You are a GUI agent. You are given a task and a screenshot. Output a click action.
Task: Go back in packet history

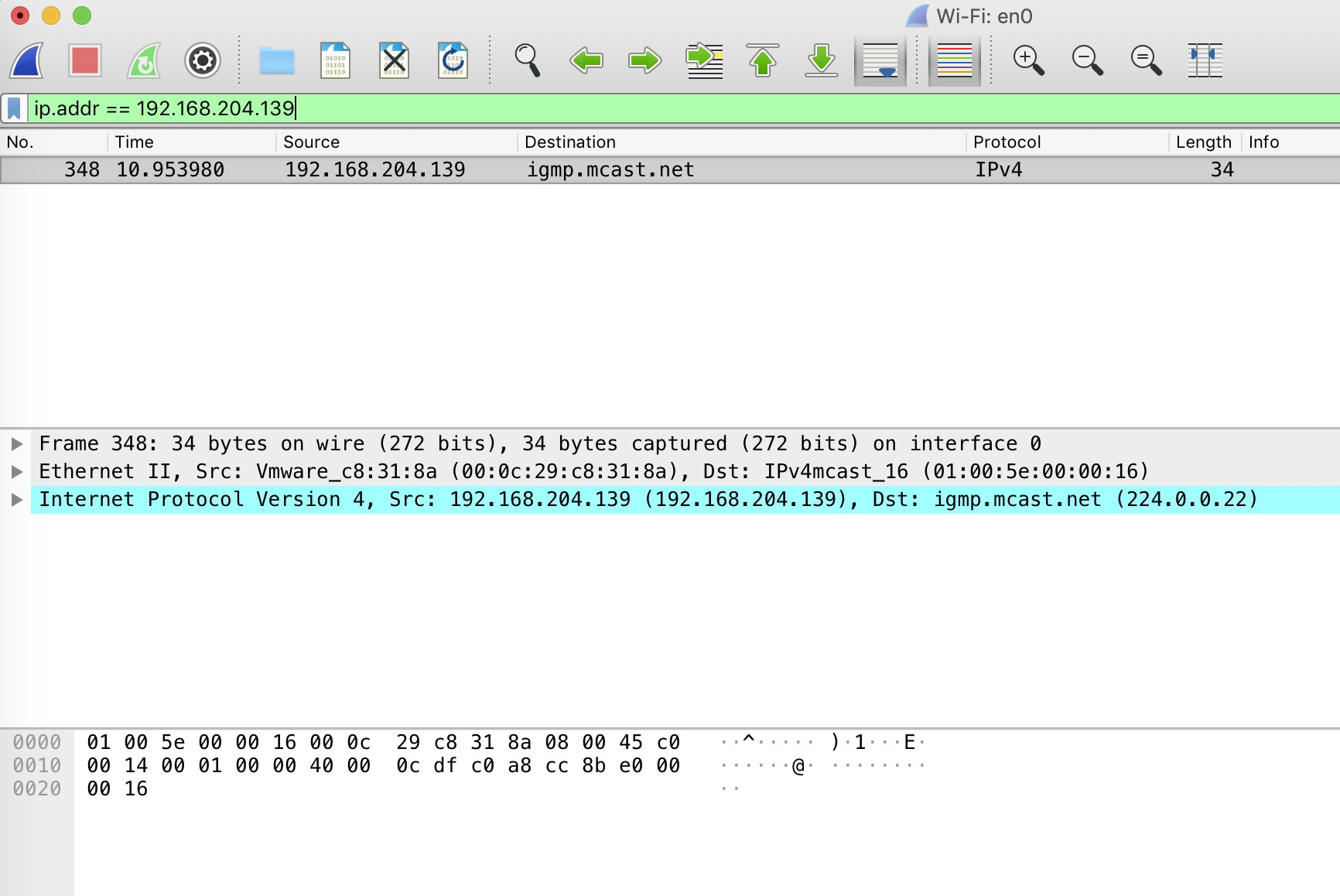[x=586, y=60]
